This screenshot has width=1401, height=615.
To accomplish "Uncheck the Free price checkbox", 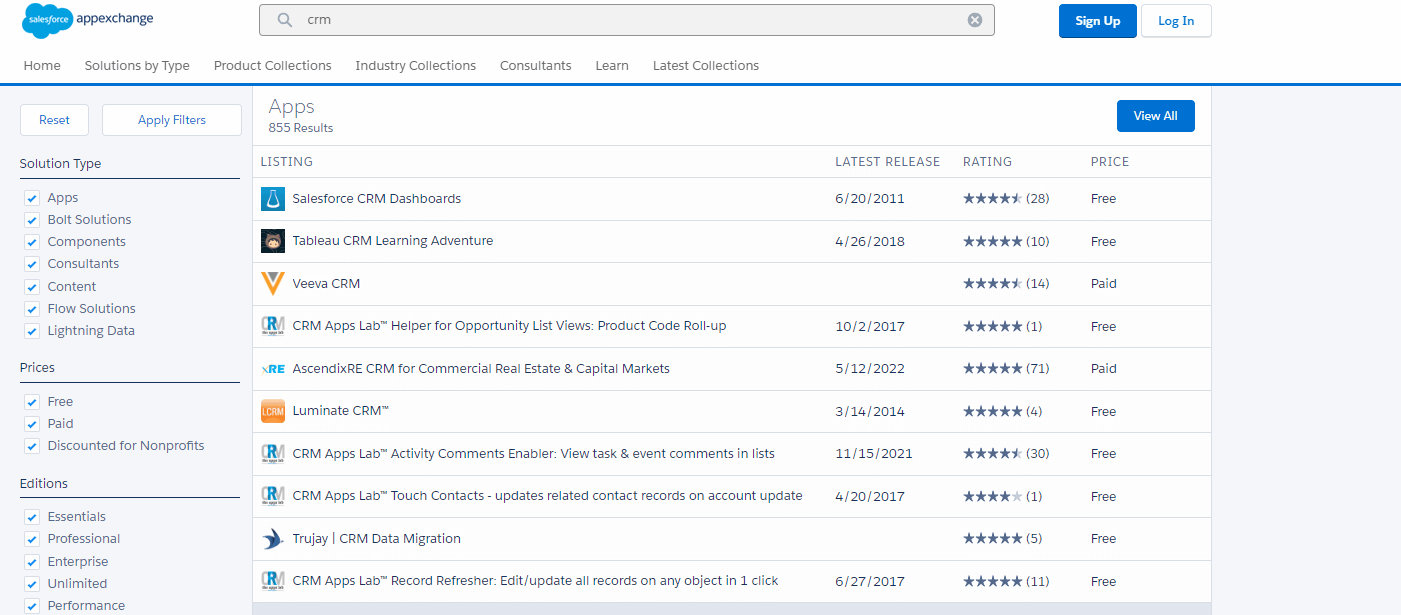I will click(32, 402).
